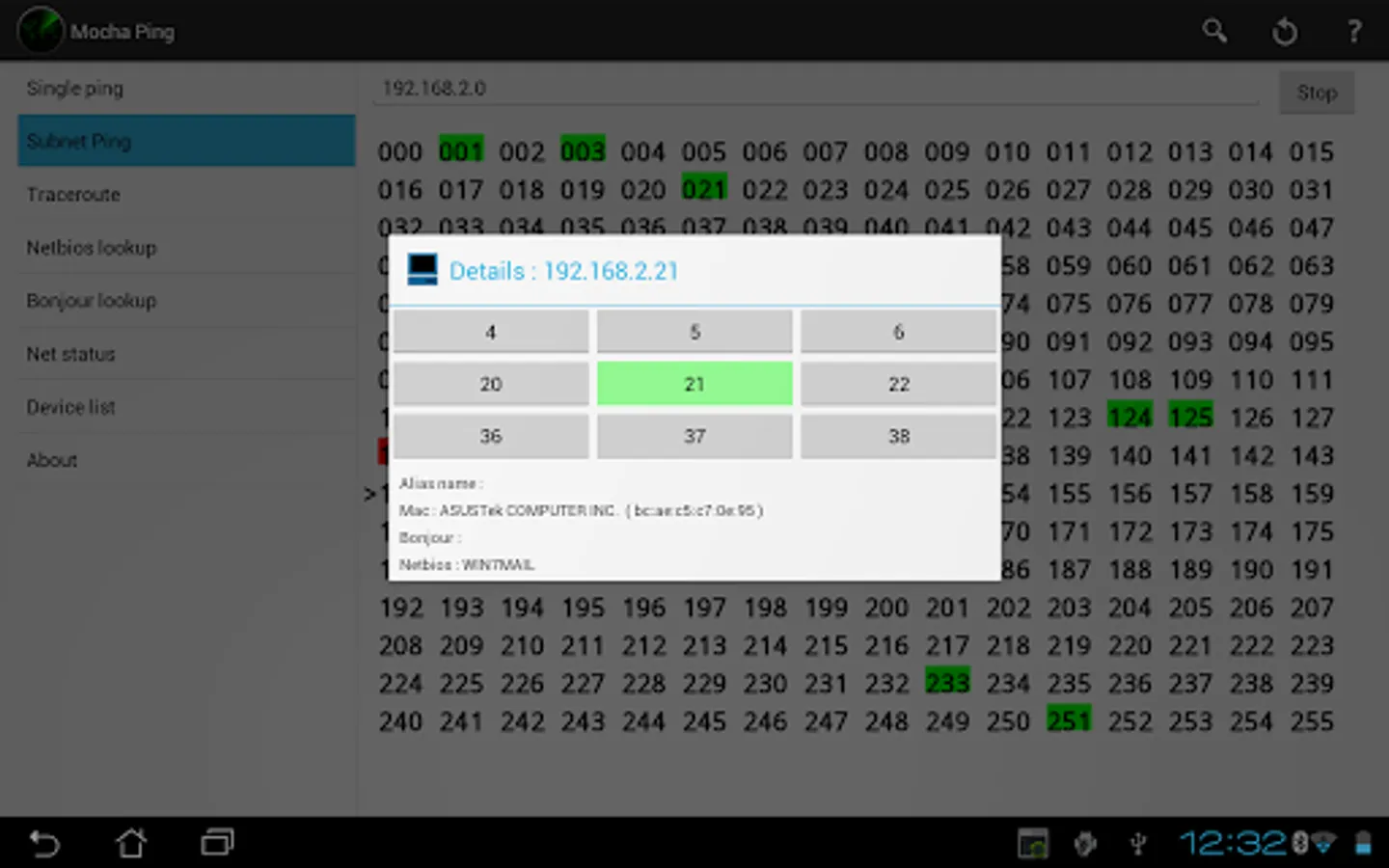Open Device list

coord(187,406)
